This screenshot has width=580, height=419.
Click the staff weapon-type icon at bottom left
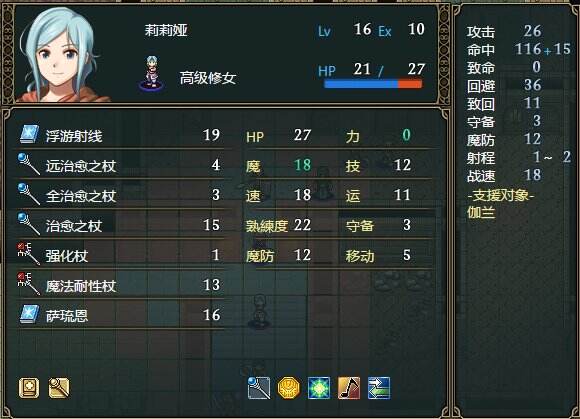59,388
